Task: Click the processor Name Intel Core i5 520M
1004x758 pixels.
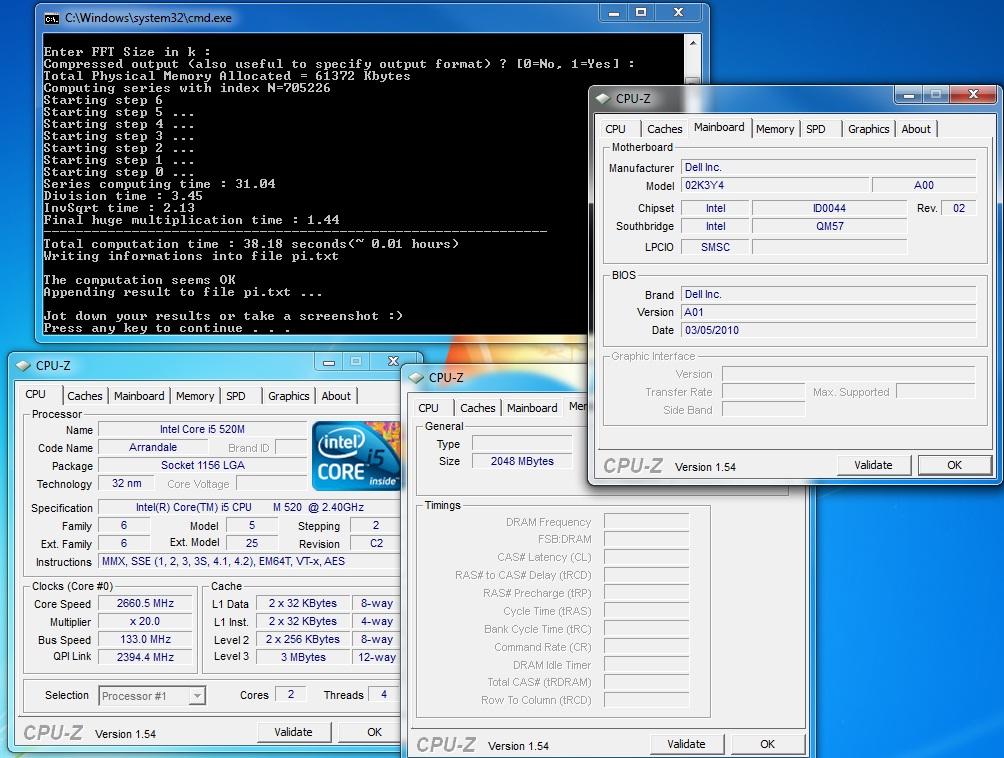Action: (202, 430)
